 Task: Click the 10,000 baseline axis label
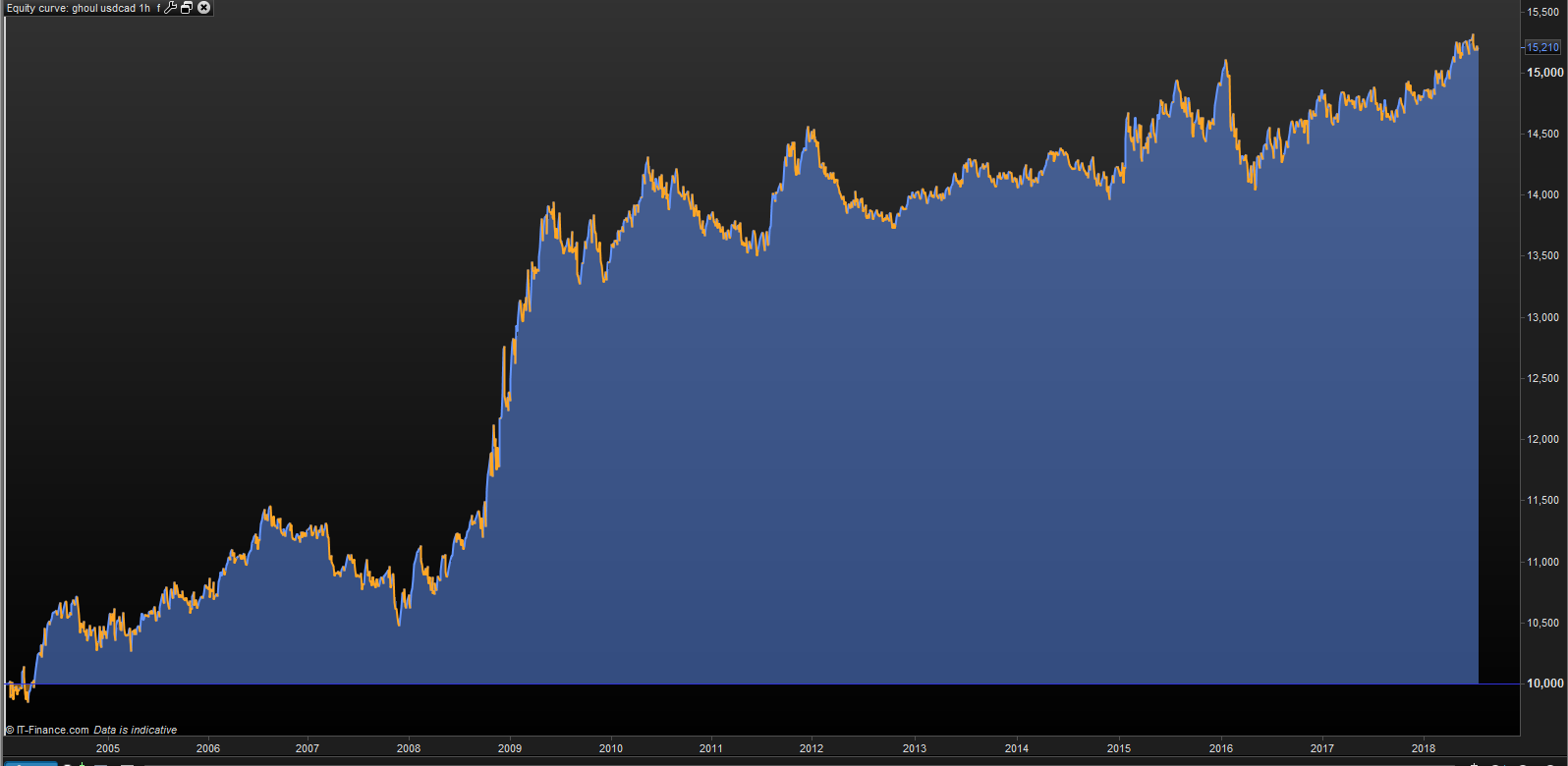click(1544, 684)
